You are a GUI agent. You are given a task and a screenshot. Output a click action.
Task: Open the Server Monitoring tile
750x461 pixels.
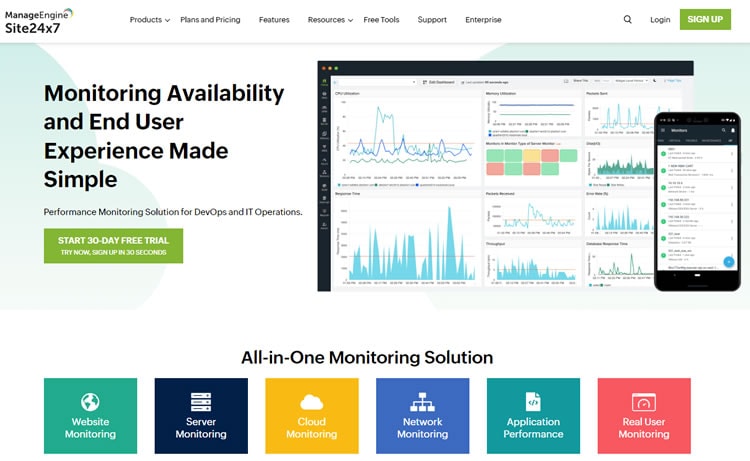201,416
